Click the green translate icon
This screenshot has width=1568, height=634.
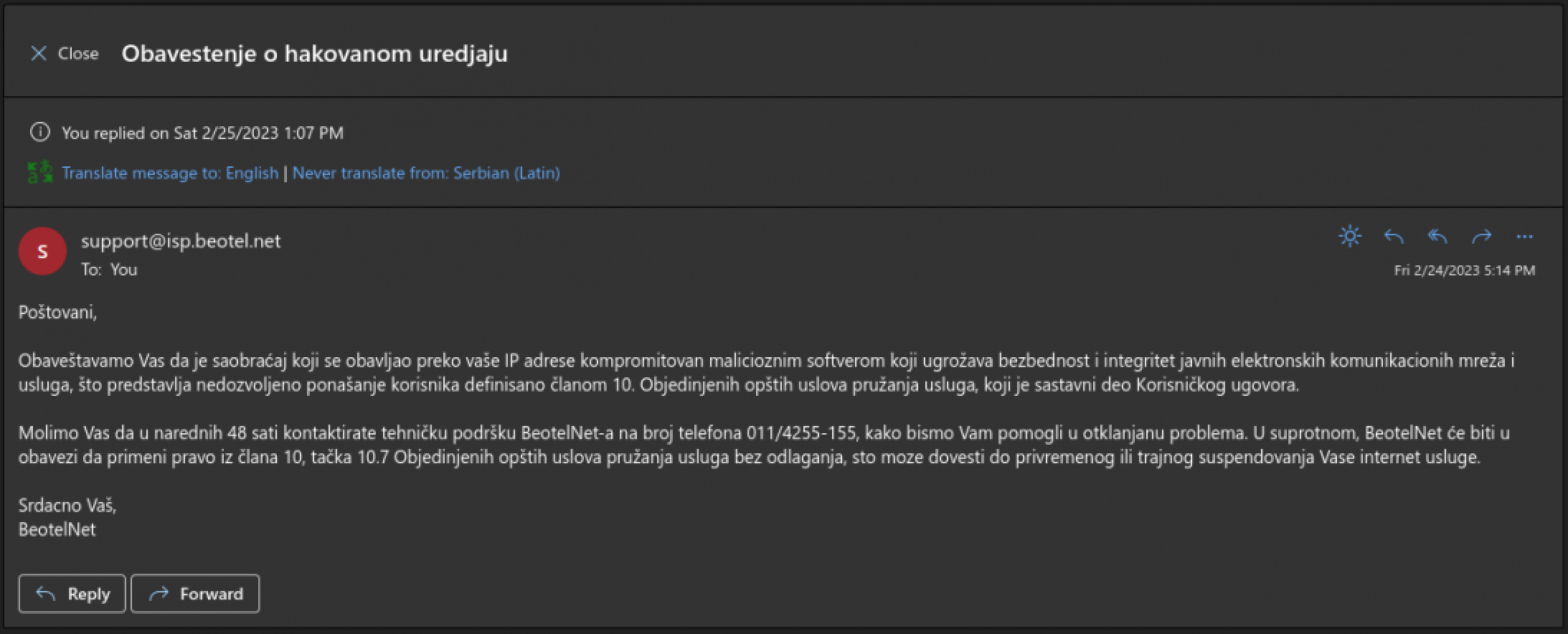(x=39, y=172)
